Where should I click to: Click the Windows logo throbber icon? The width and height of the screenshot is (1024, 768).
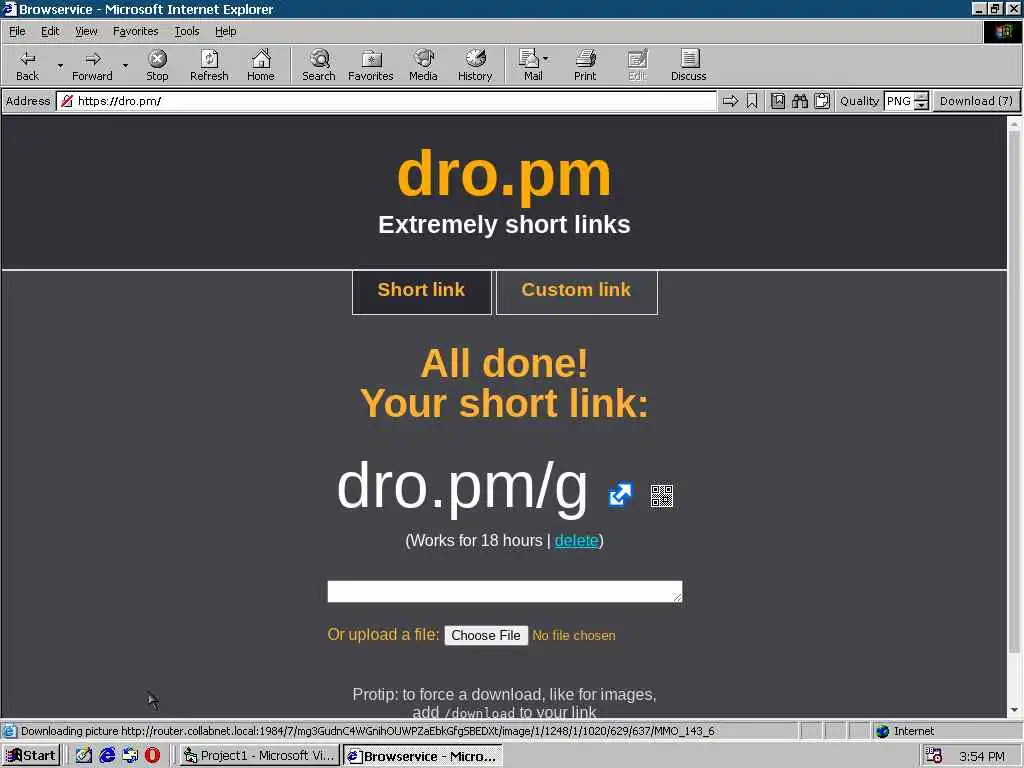tap(1002, 31)
